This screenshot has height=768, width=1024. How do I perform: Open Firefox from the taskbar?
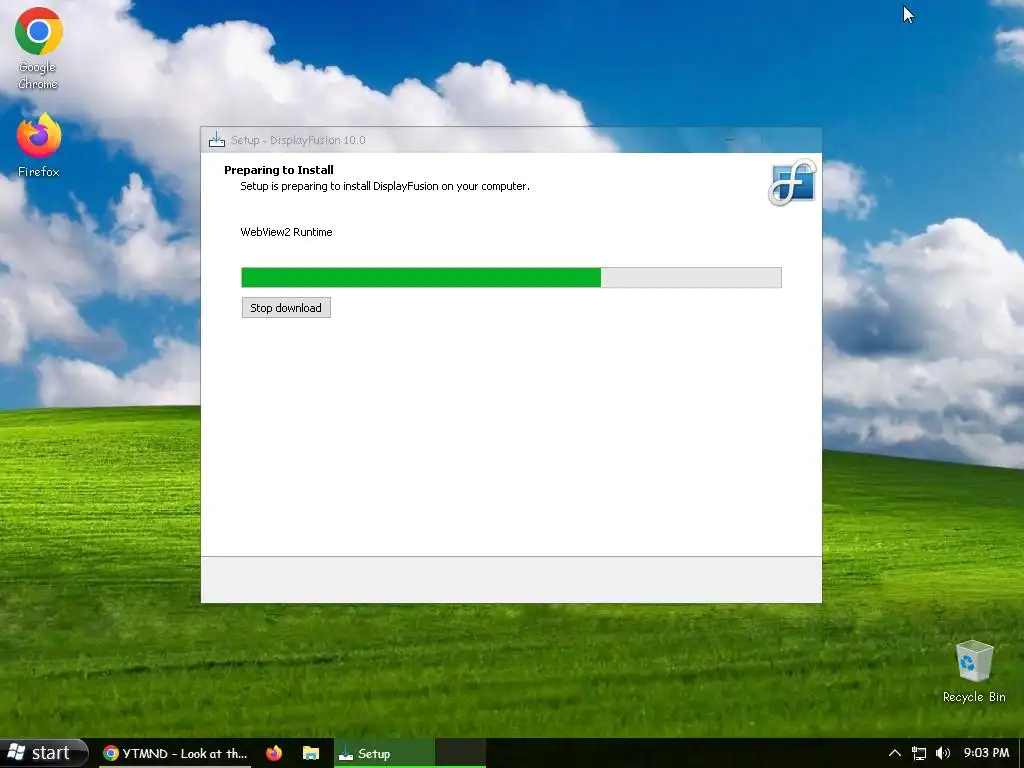click(274, 754)
